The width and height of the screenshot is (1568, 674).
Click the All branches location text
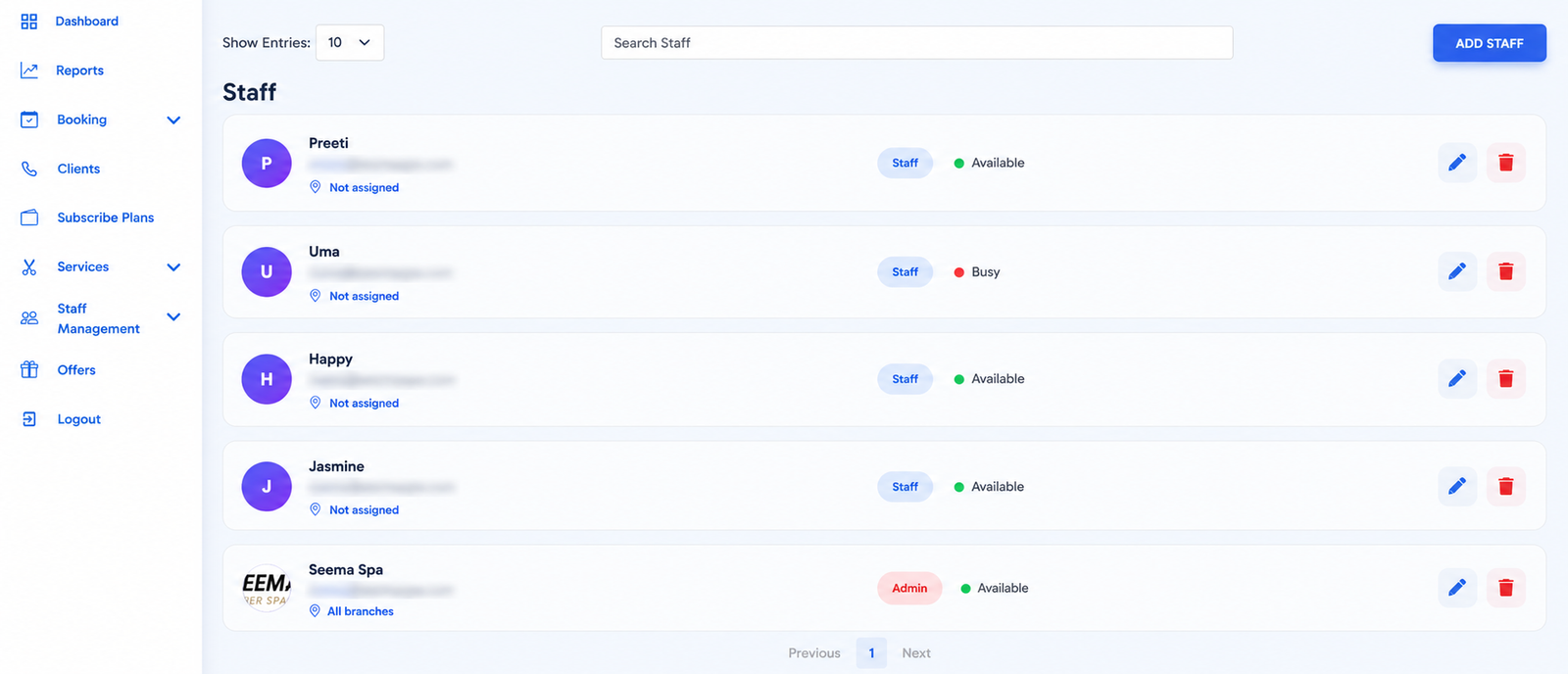point(361,611)
